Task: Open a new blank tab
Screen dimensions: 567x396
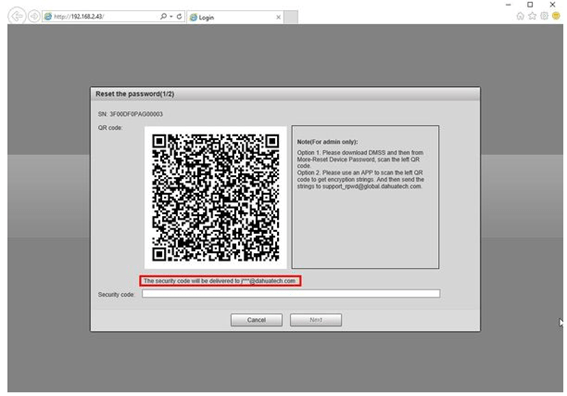Action: (291, 17)
